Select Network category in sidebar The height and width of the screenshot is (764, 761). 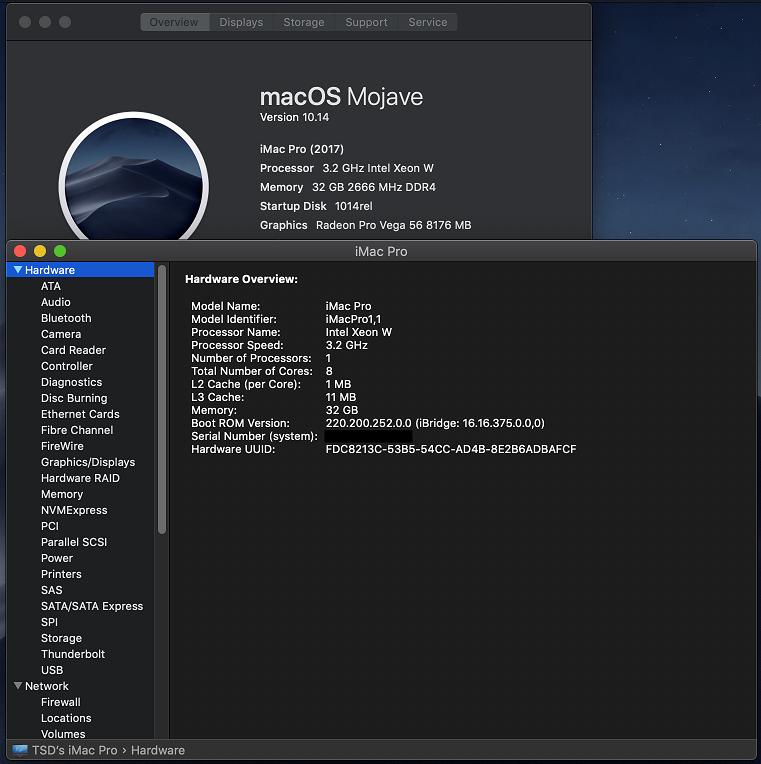tap(47, 686)
